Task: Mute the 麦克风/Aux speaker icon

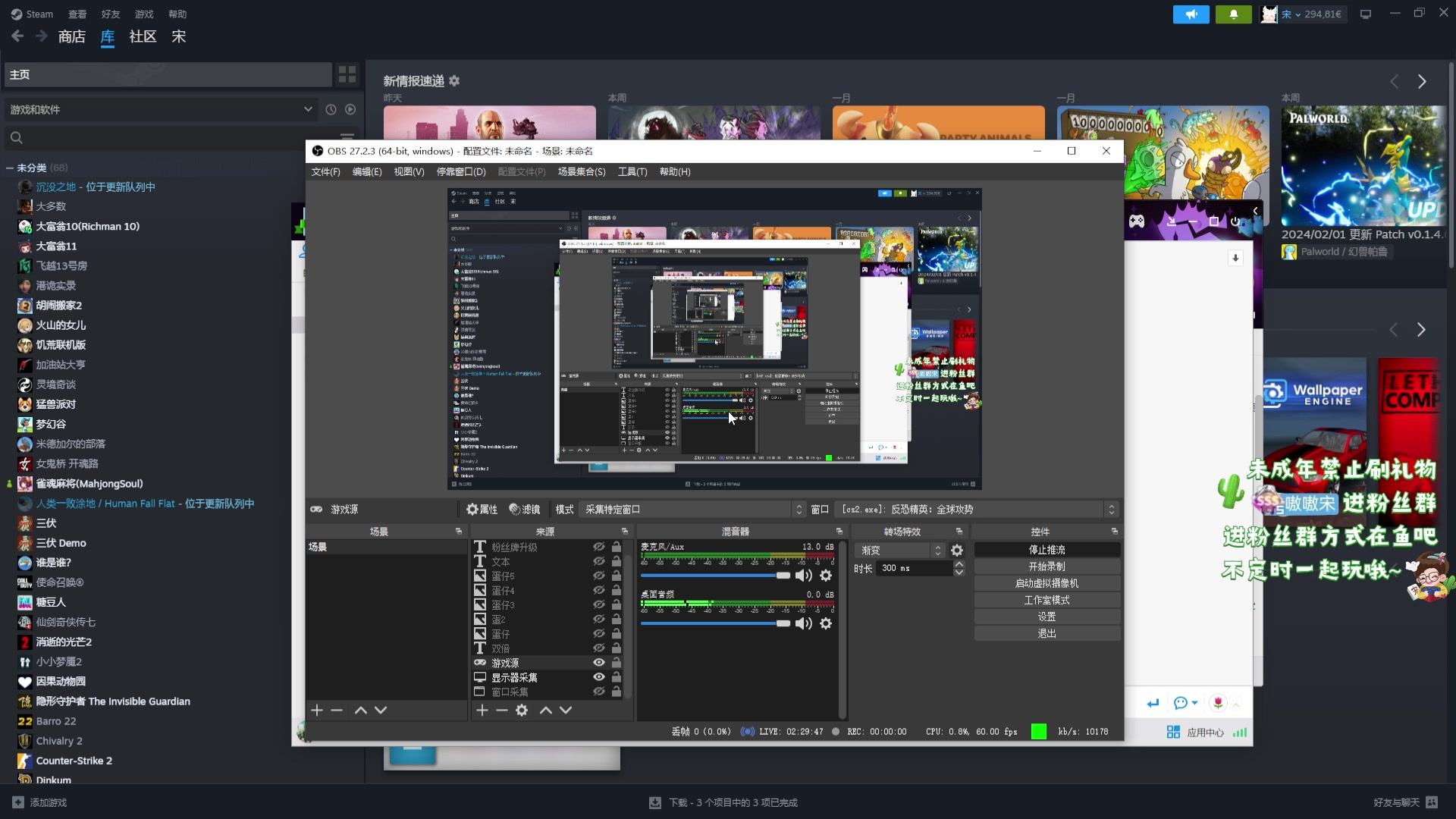Action: click(x=804, y=576)
